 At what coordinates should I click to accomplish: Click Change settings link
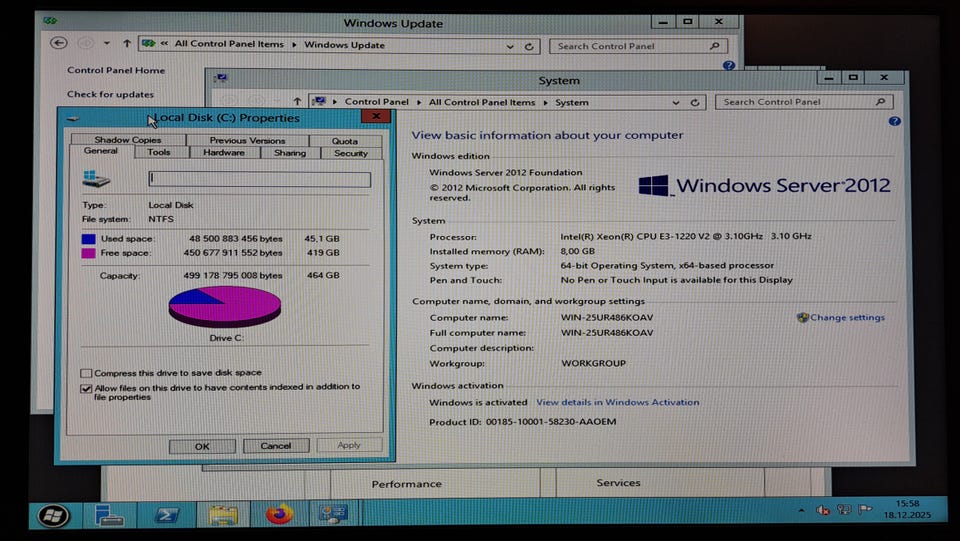tap(847, 317)
